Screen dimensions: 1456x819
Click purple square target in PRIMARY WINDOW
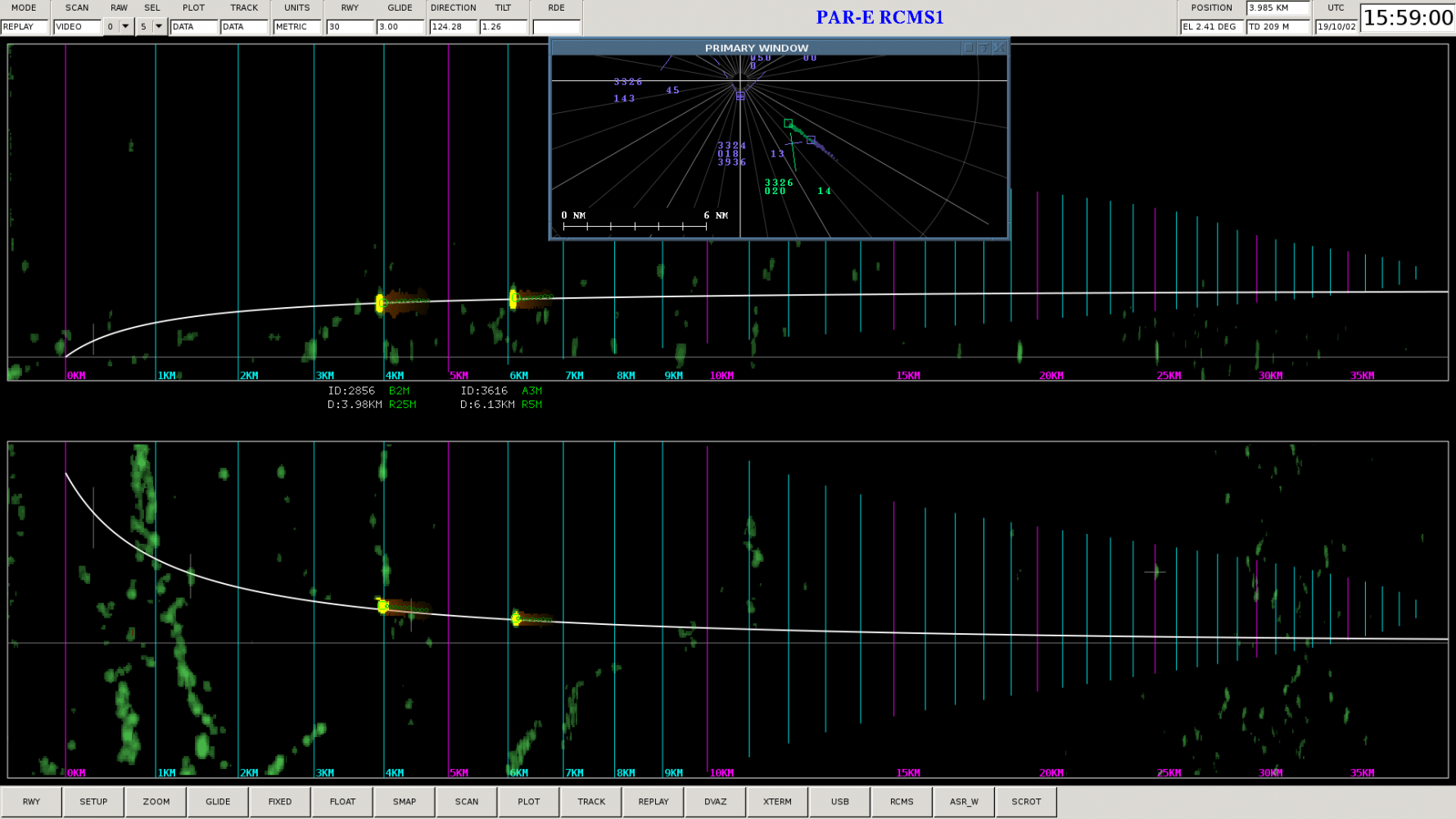coord(811,140)
